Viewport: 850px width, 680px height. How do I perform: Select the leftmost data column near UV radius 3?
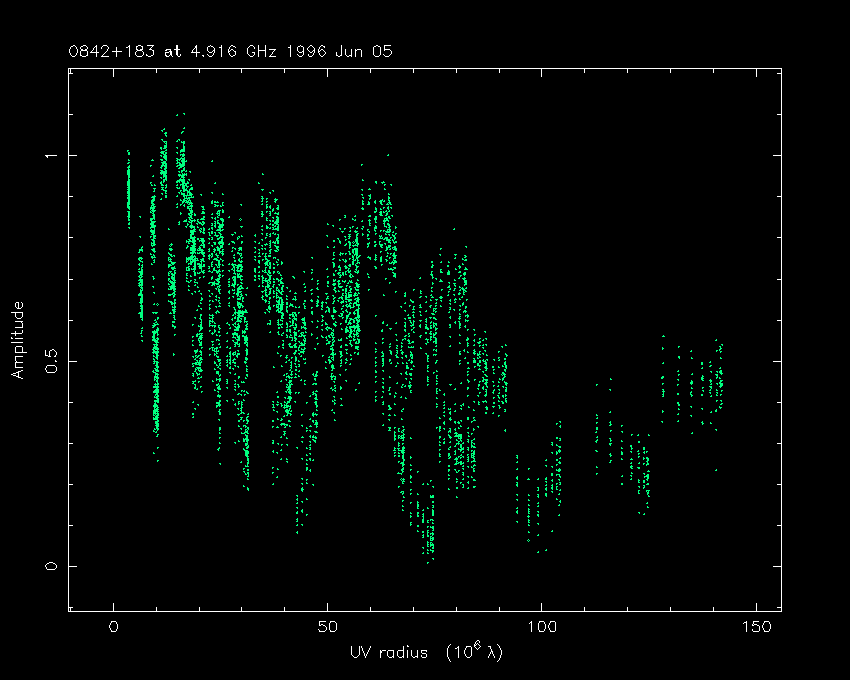128,190
